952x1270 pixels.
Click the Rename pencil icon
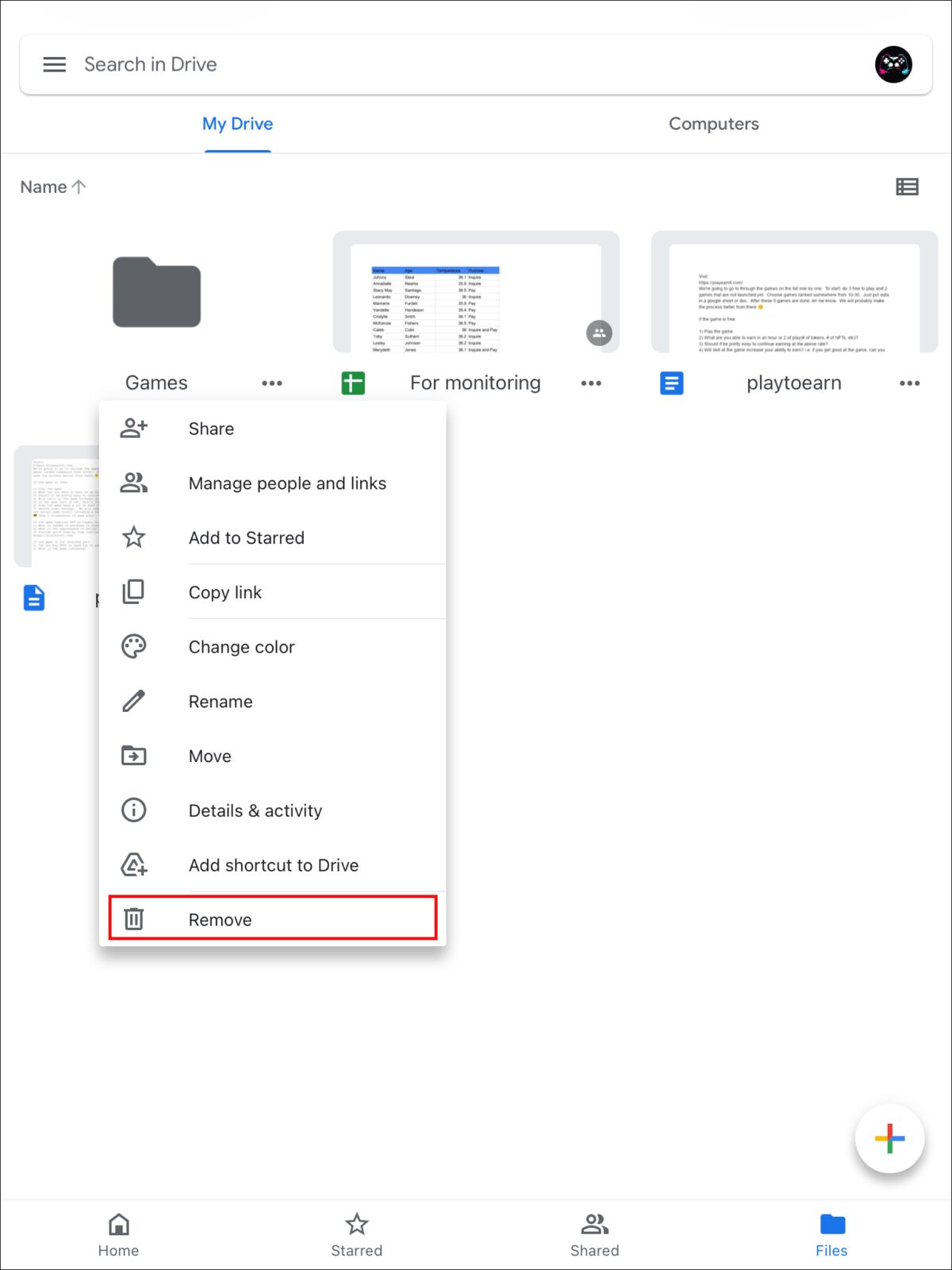pos(133,701)
